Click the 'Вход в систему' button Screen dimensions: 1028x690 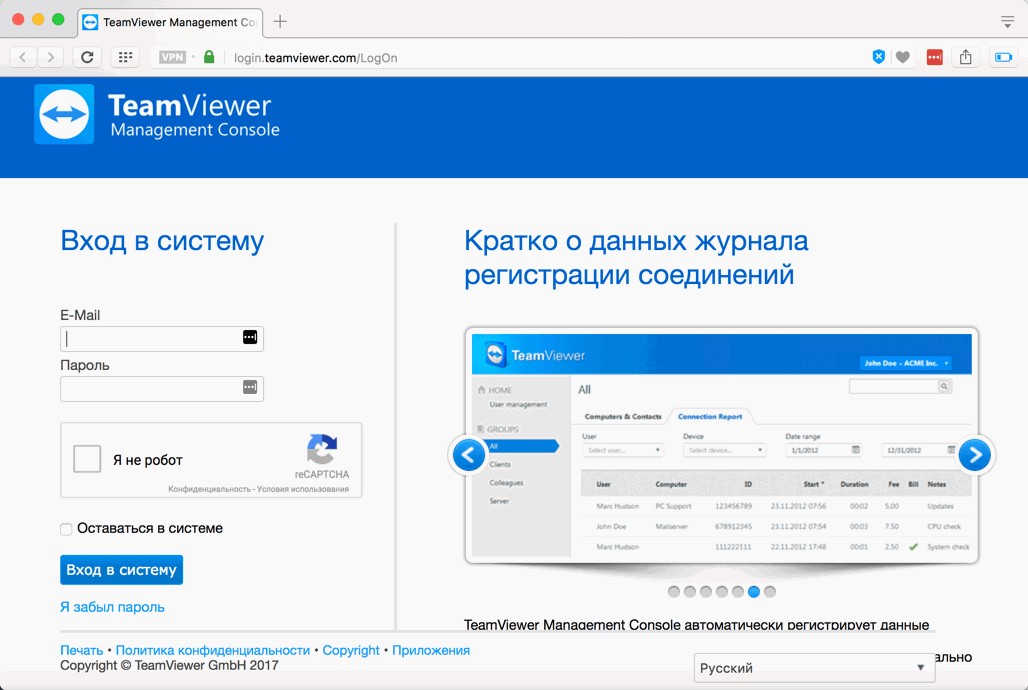tap(121, 570)
